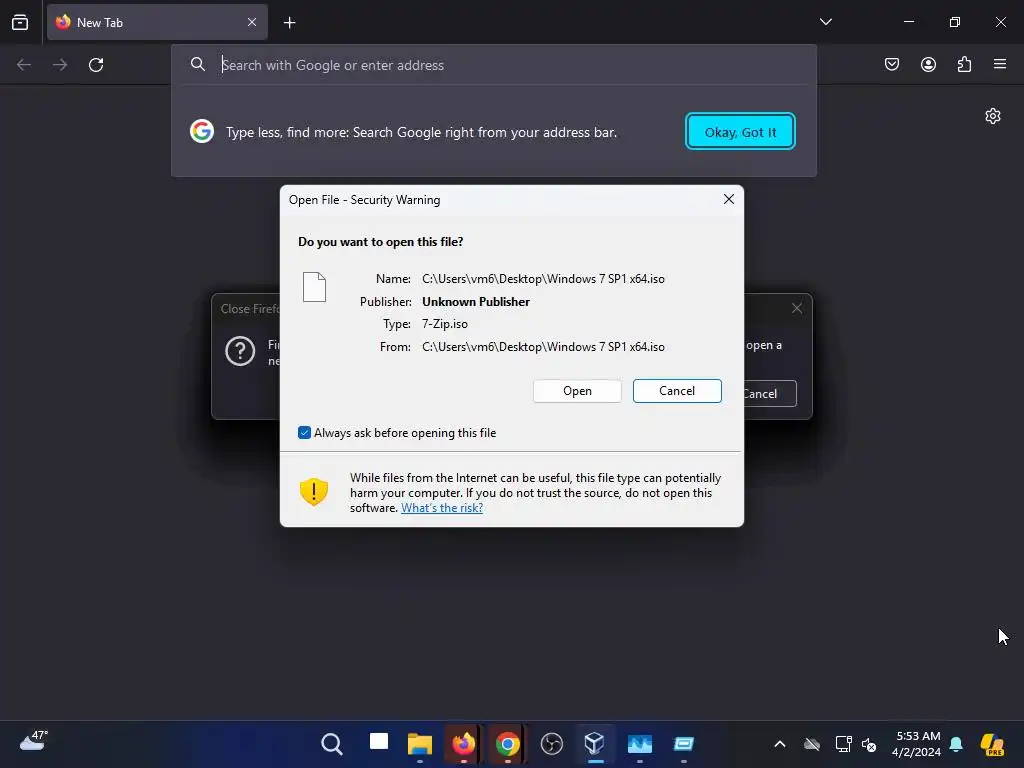Open the What's the risk? link
Image resolution: width=1024 pixels, height=768 pixels.
(x=442, y=508)
